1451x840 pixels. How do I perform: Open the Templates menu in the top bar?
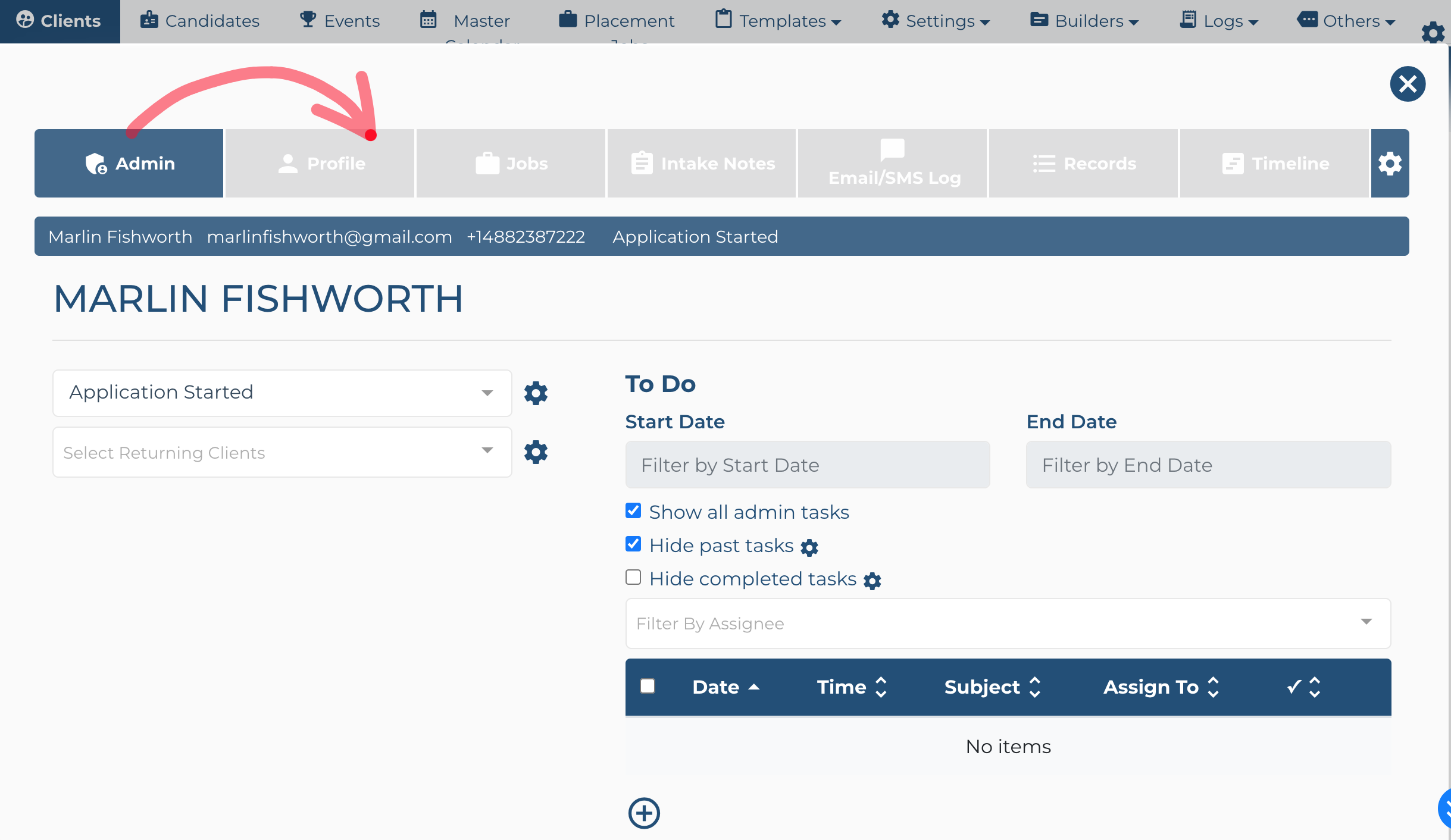778,21
